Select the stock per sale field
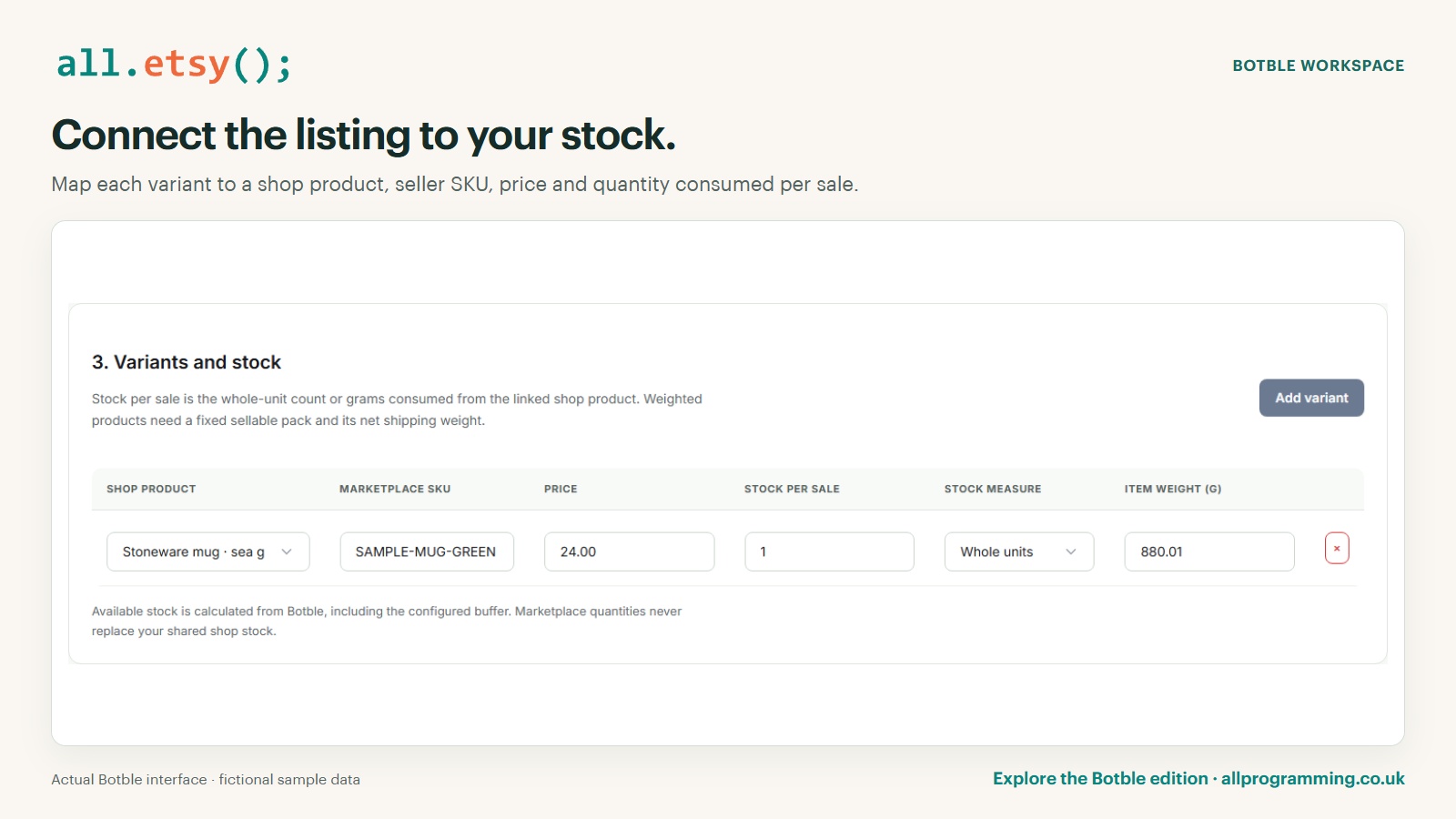 [x=829, y=551]
